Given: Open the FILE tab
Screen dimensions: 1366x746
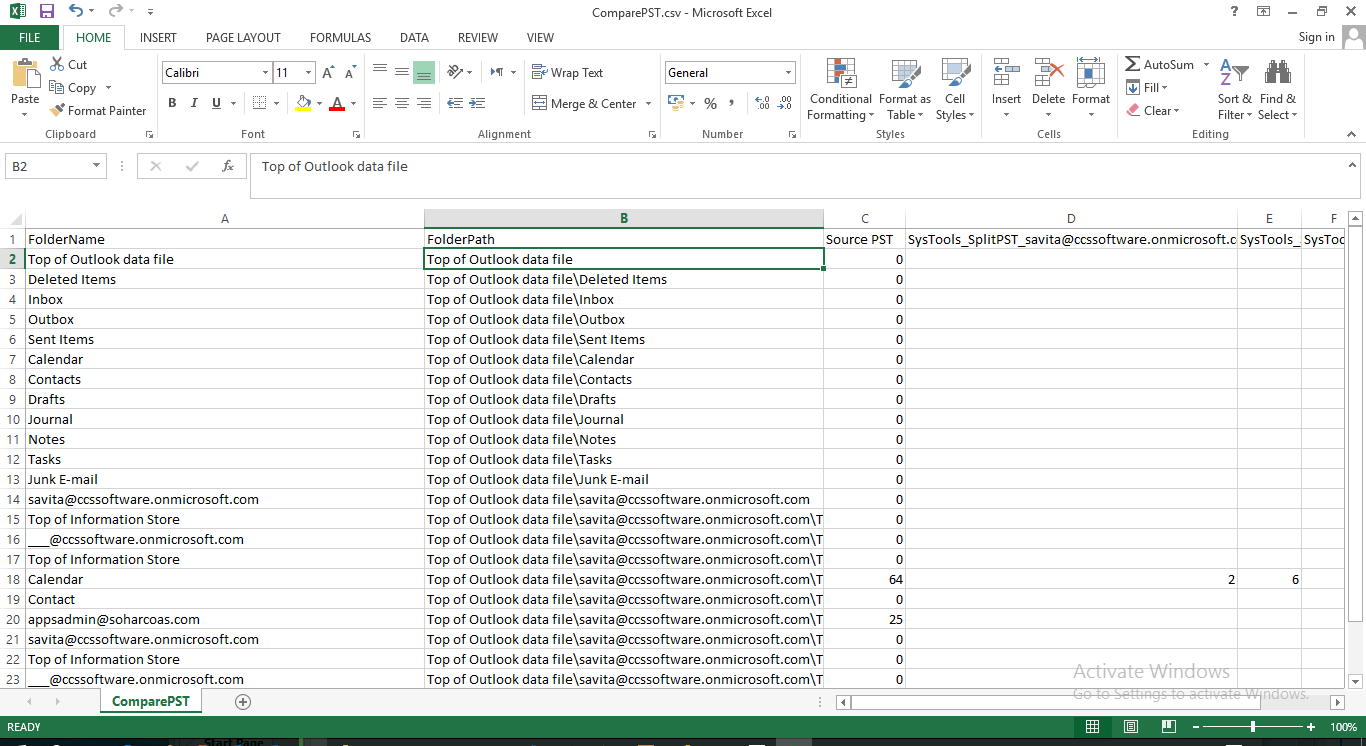Looking at the screenshot, I should [x=30, y=37].
